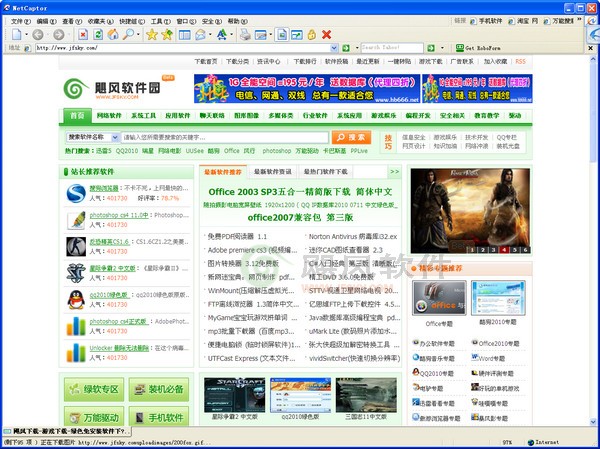Click the Add to Favorites star icon
Image resolution: width=600 pixels, height=449 pixels.
pyautogui.click(x=167, y=35)
